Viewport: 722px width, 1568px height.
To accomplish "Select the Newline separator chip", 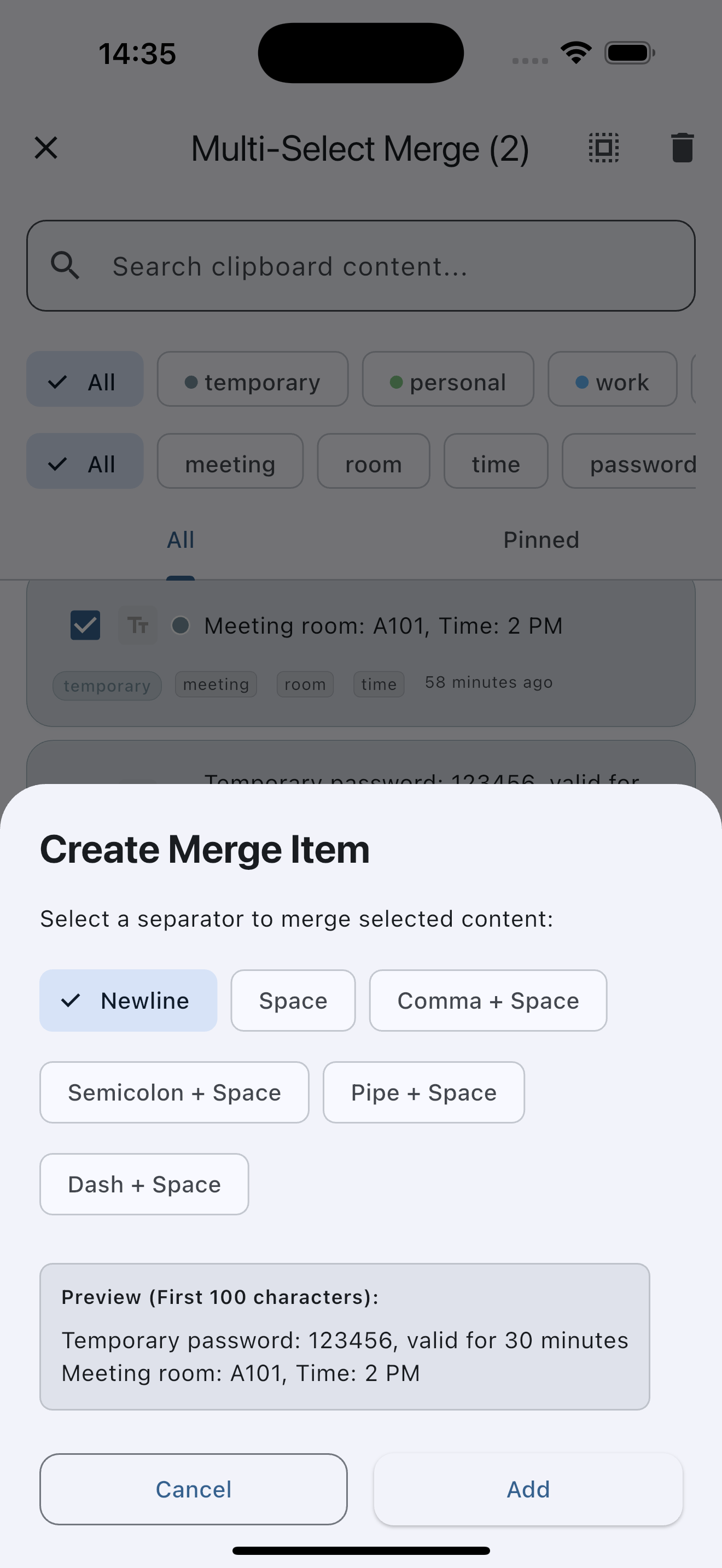I will [129, 1001].
